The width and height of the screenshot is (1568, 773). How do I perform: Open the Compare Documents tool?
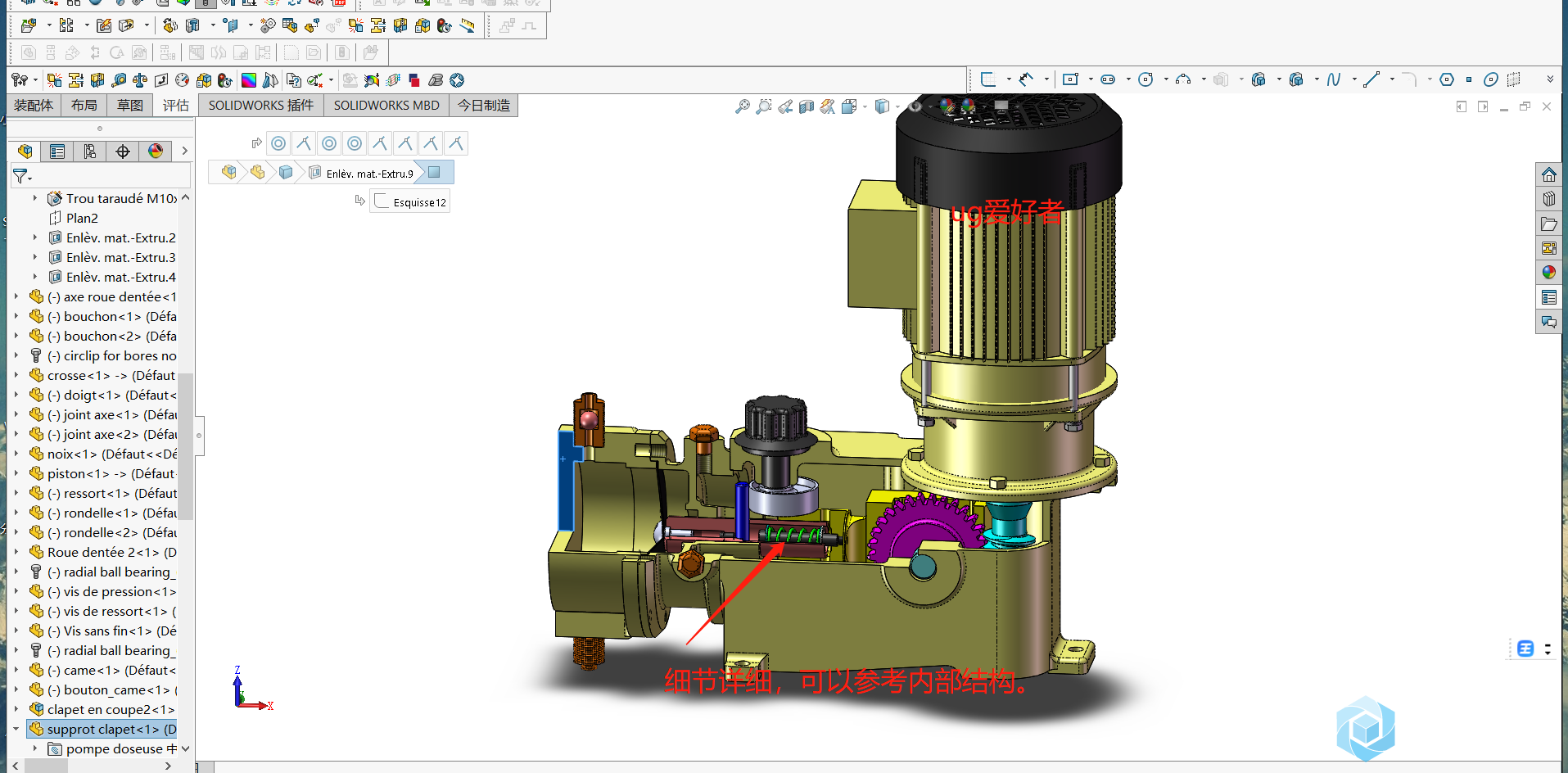click(294, 79)
